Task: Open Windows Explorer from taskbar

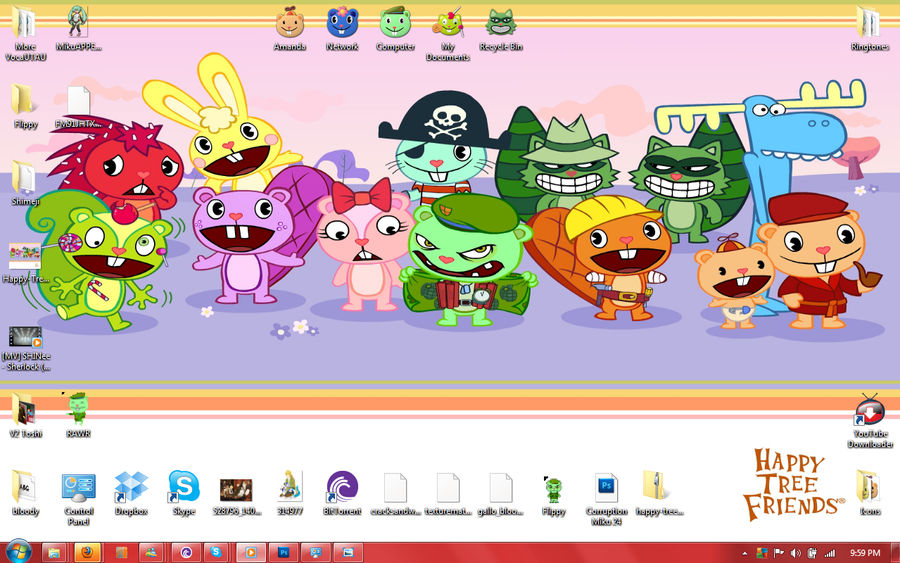Action: (55, 552)
